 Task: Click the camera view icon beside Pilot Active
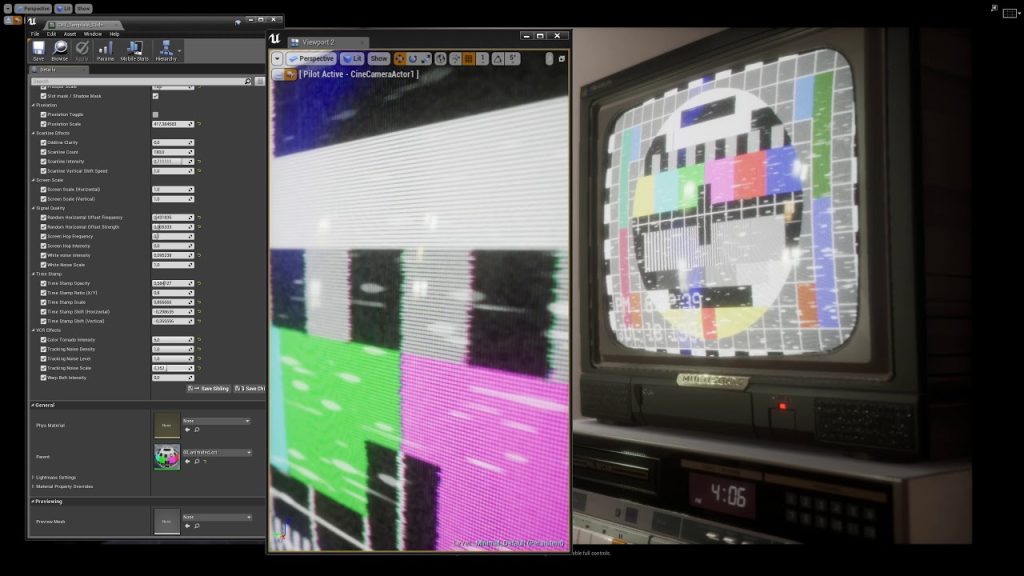click(291, 74)
